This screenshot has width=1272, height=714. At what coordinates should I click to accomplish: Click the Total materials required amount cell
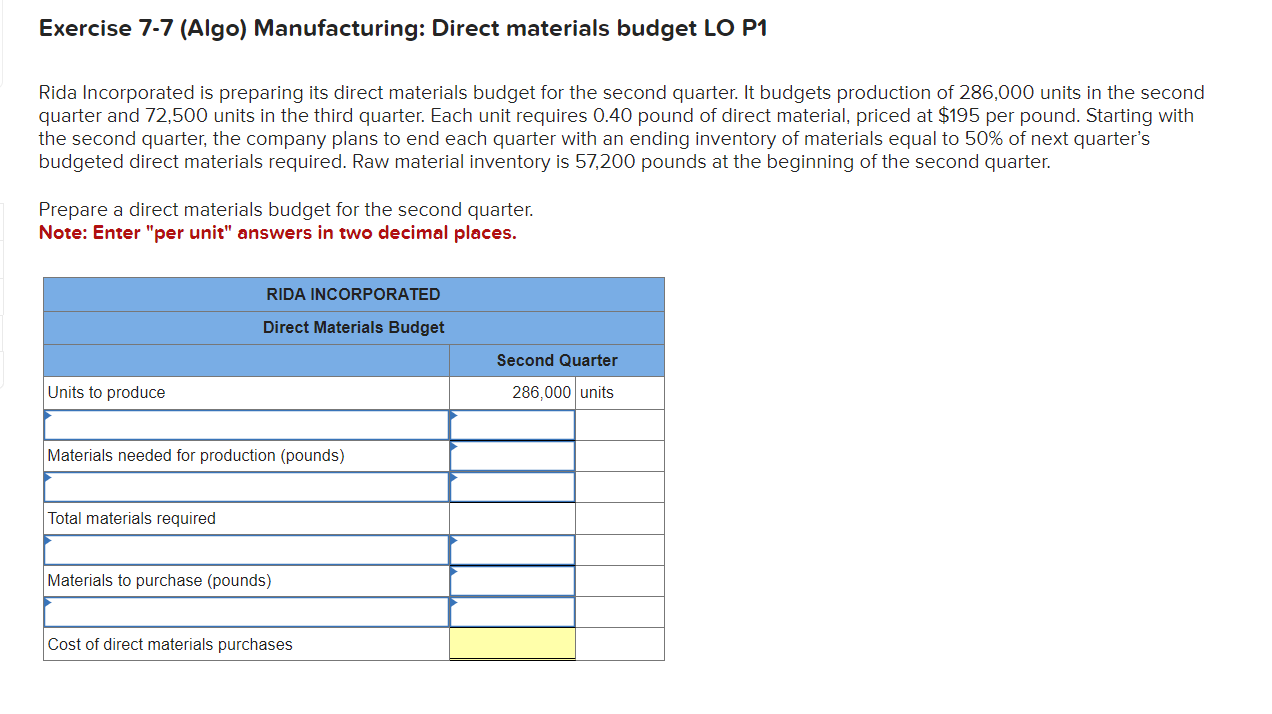pyautogui.click(x=512, y=518)
